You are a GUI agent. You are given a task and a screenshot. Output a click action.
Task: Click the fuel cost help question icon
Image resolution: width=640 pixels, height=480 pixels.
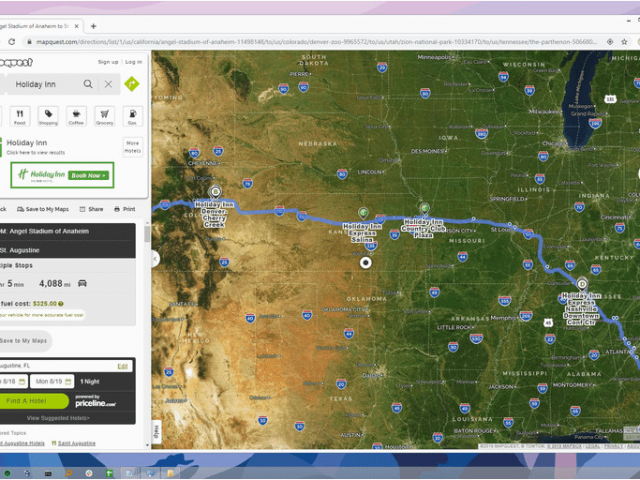pos(61,304)
